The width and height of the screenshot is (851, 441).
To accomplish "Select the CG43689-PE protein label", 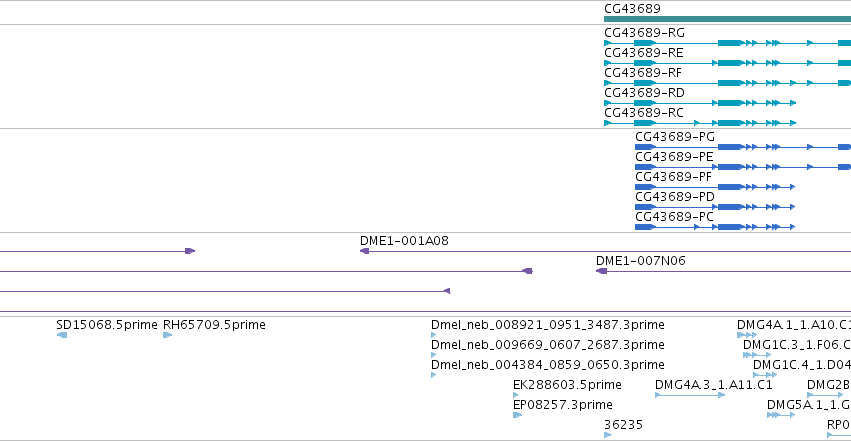I will 674,157.
